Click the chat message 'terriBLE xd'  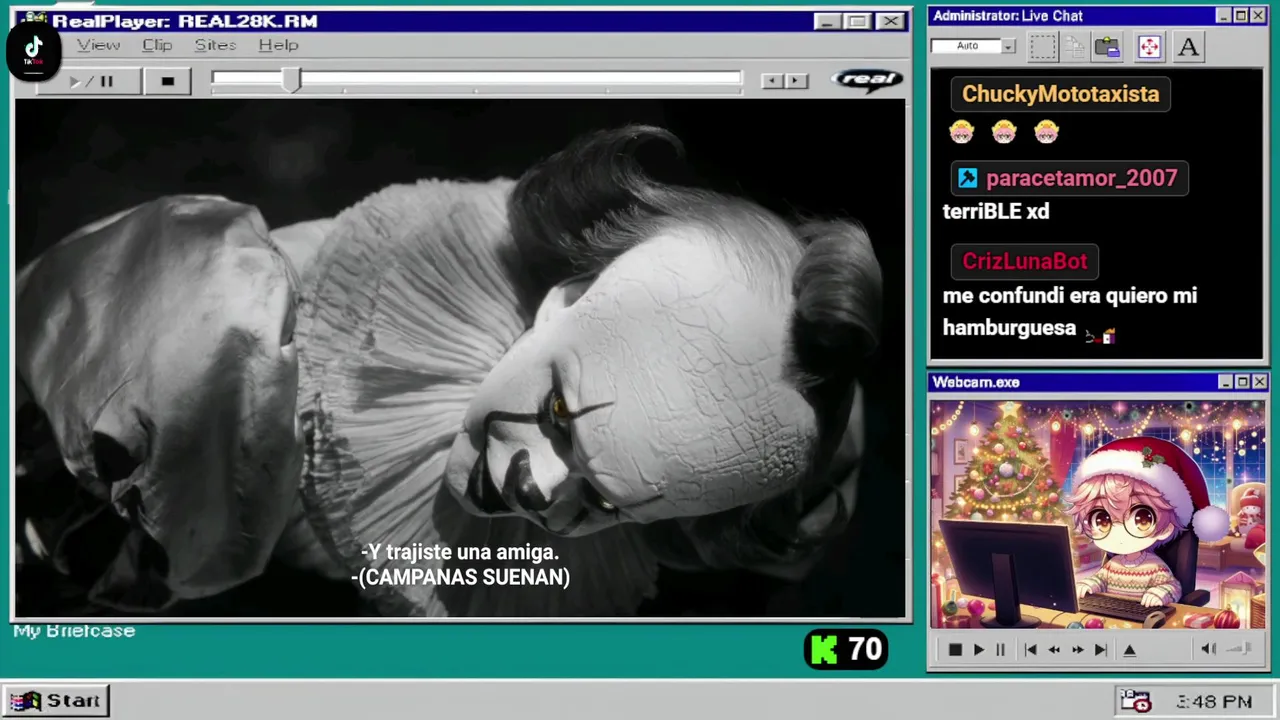(x=996, y=211)
